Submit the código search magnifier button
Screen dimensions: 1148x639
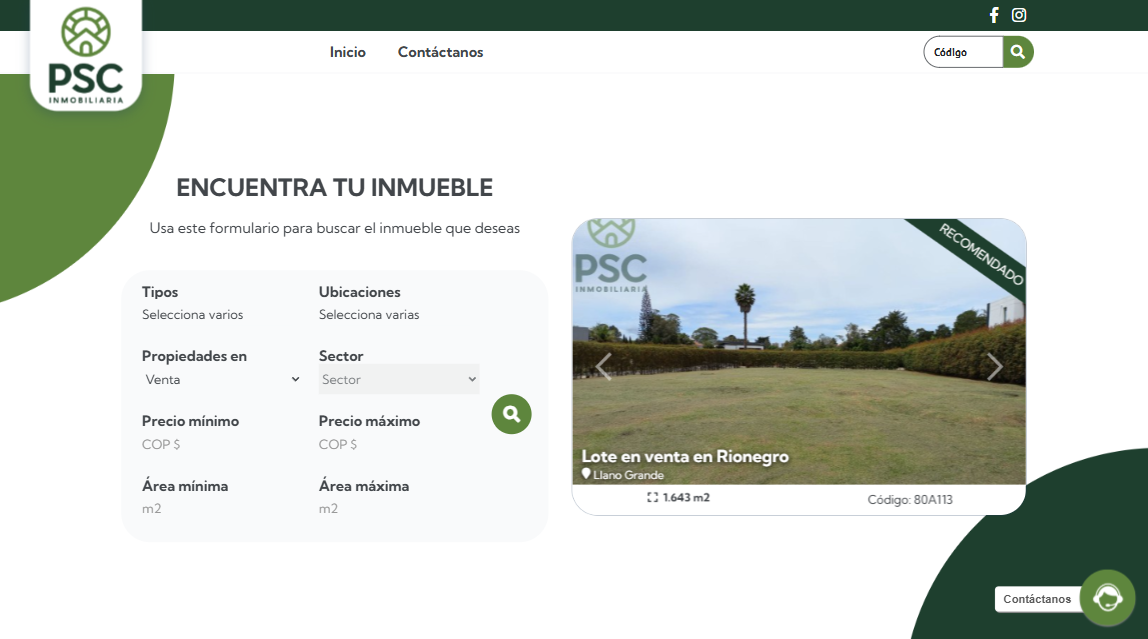click(1018, 52)
